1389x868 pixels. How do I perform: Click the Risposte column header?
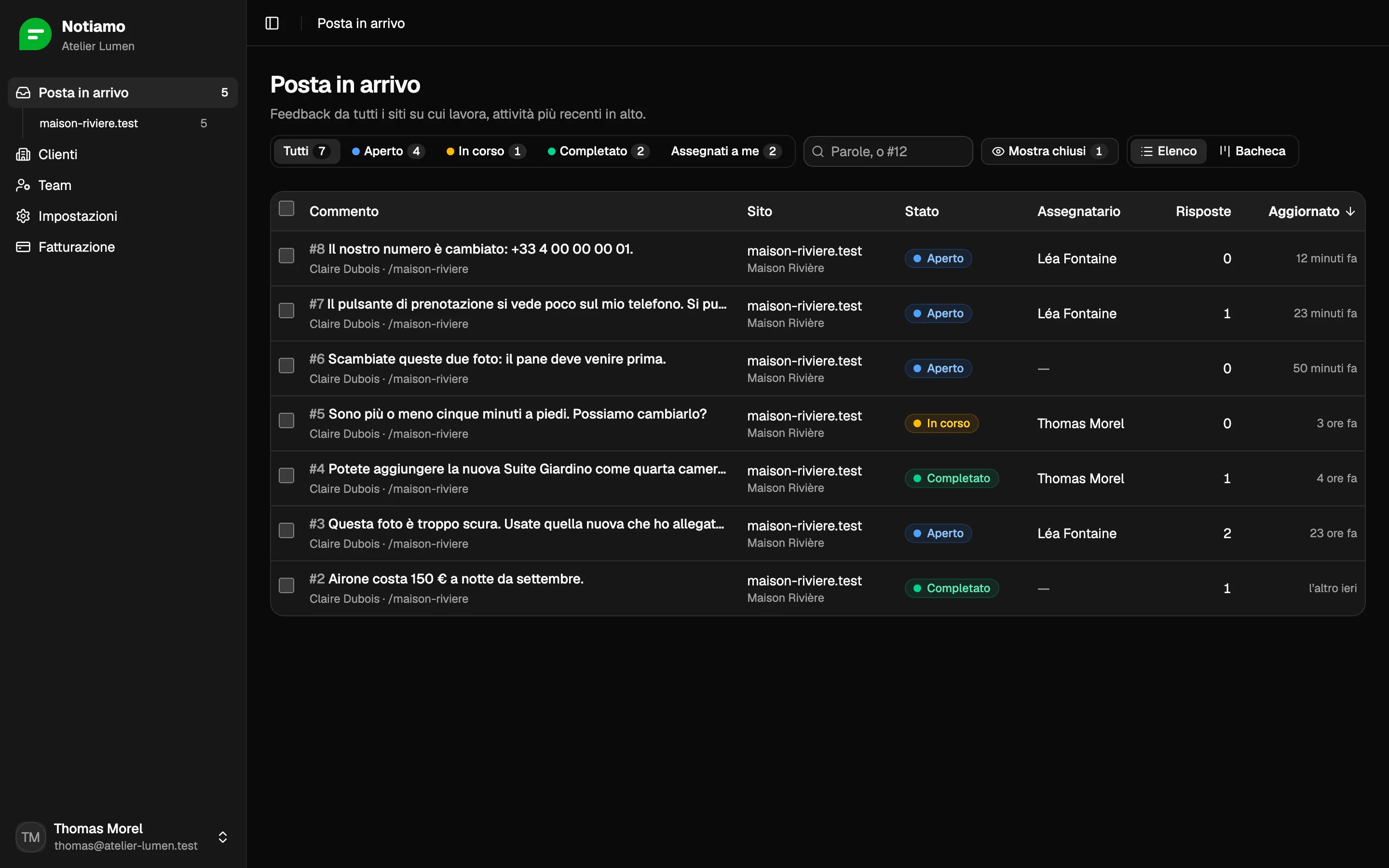click(x=1203, y=211)
